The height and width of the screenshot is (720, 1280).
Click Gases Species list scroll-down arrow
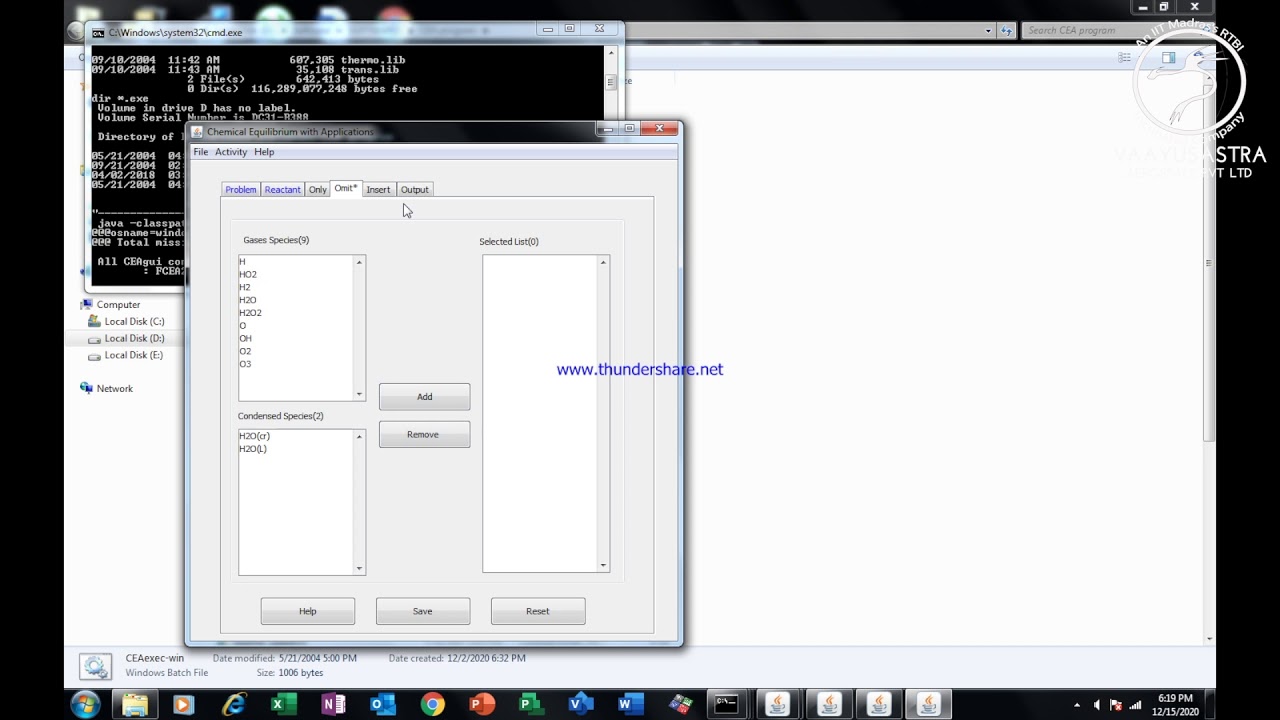[360, 394]
